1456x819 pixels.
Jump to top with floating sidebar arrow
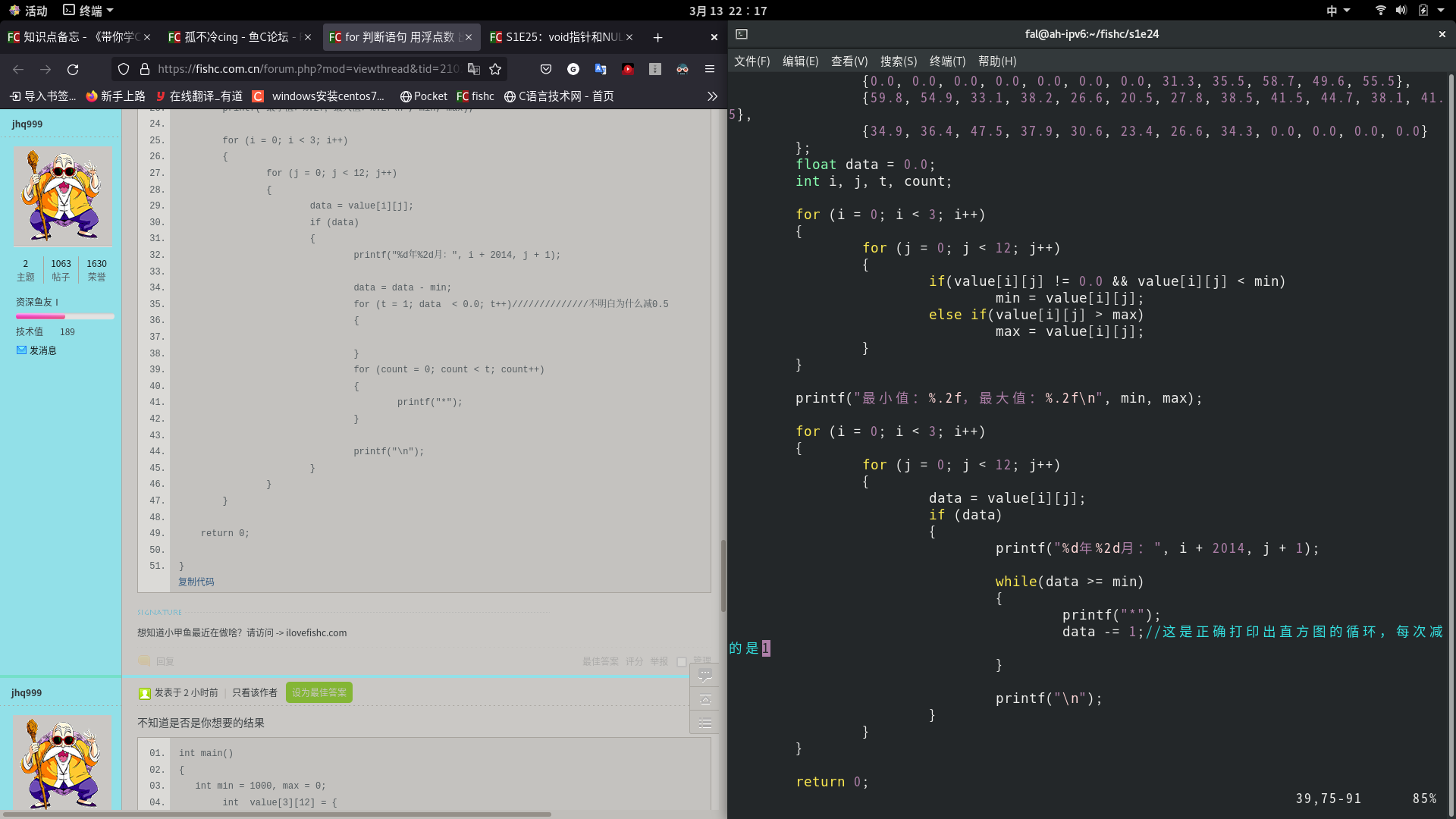point(705,699)
